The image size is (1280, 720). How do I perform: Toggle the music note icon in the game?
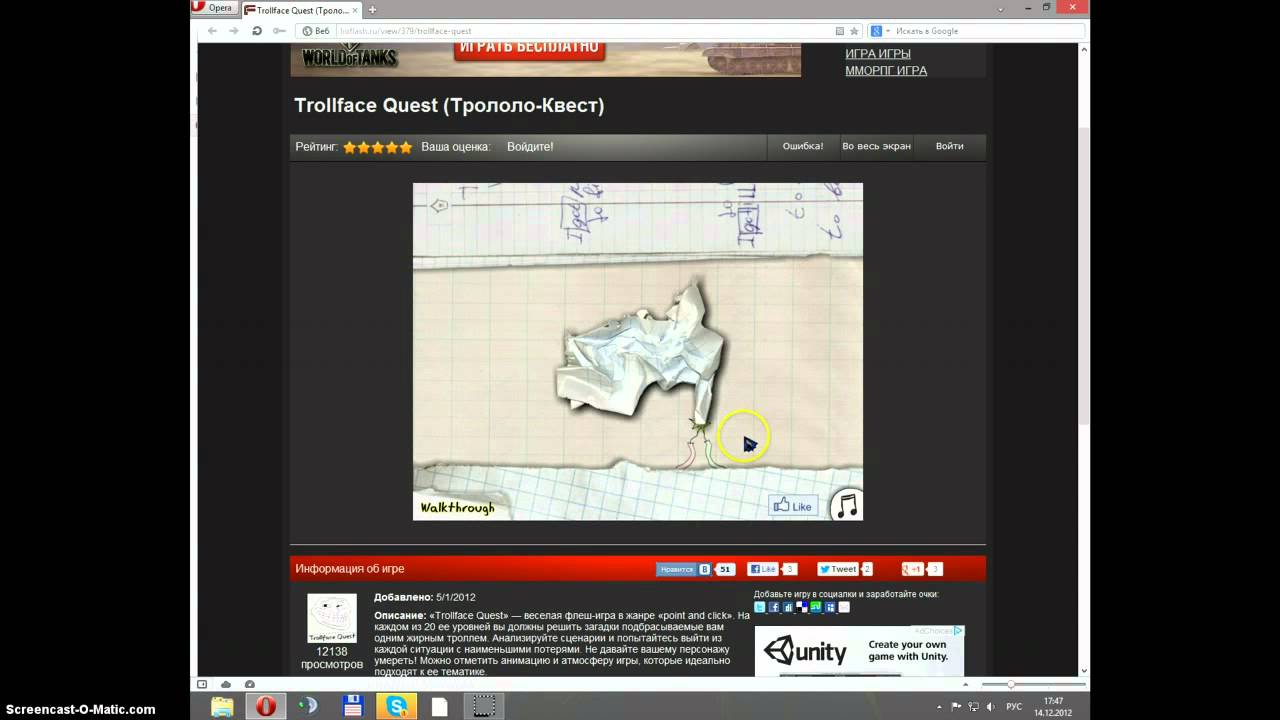click(x=847, y=505)
